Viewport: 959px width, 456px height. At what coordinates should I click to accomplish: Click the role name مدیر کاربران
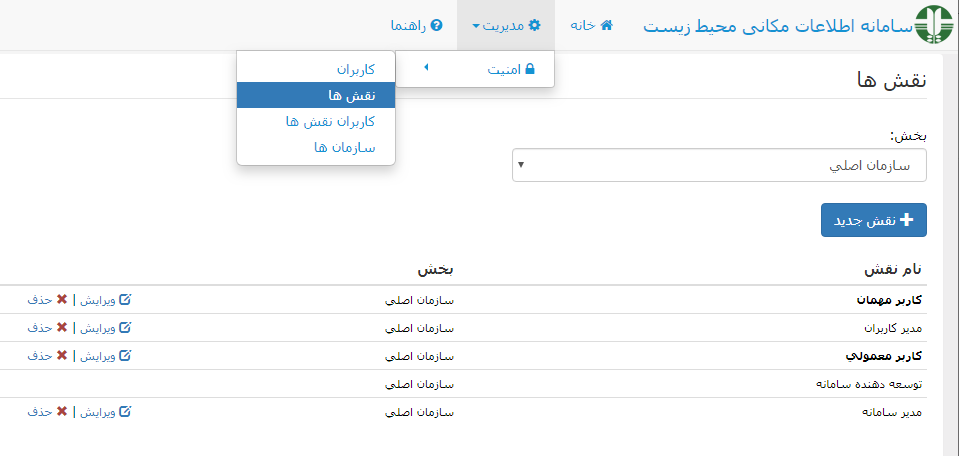(x=892, y=328)
